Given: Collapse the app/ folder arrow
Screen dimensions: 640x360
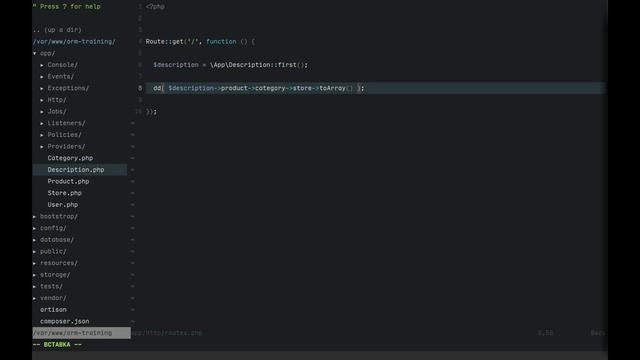Looking at the screenshot, I should [35, 53].
